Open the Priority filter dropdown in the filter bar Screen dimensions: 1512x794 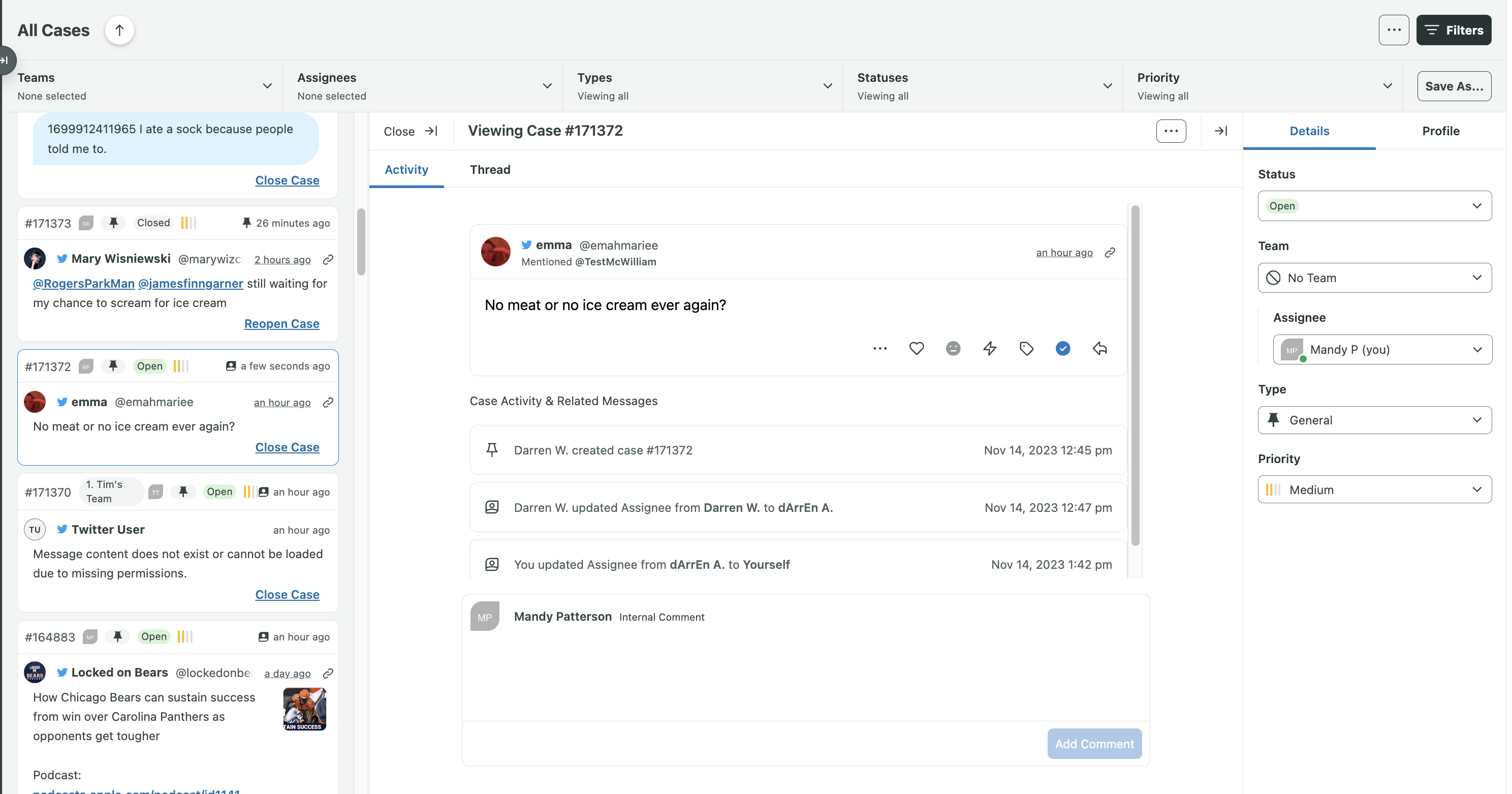click(x=1262, y=86)
